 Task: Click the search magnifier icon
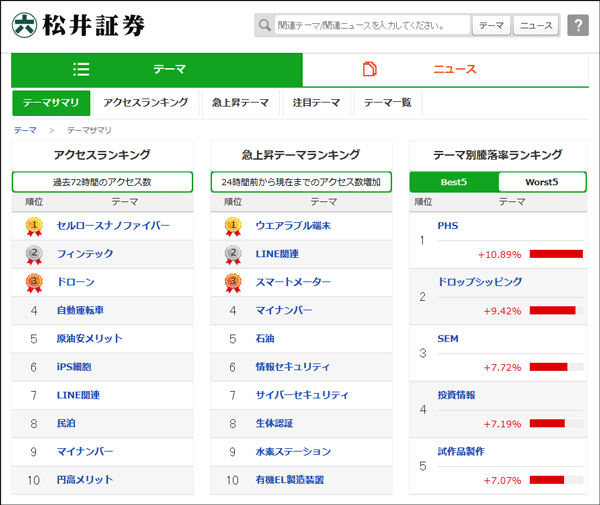[264, 25]
